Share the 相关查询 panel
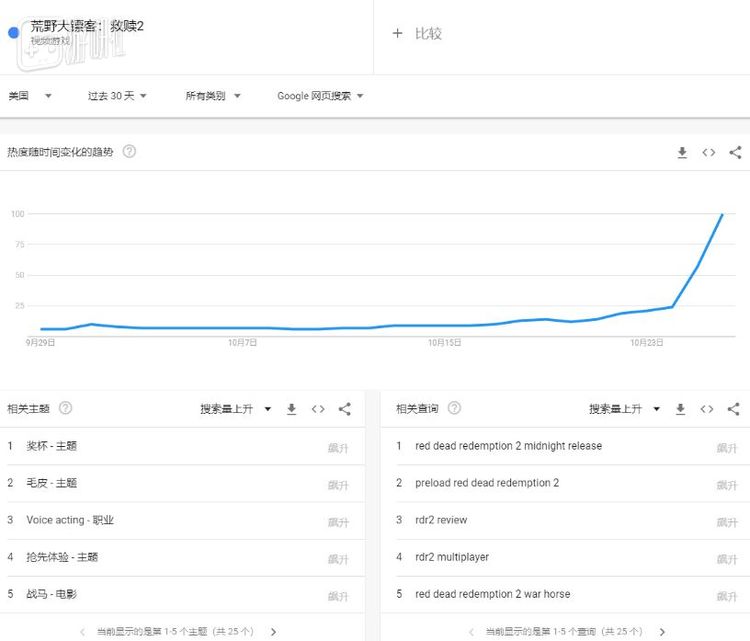750x641 pixels. pyautogui.click(x=734, y=409)
